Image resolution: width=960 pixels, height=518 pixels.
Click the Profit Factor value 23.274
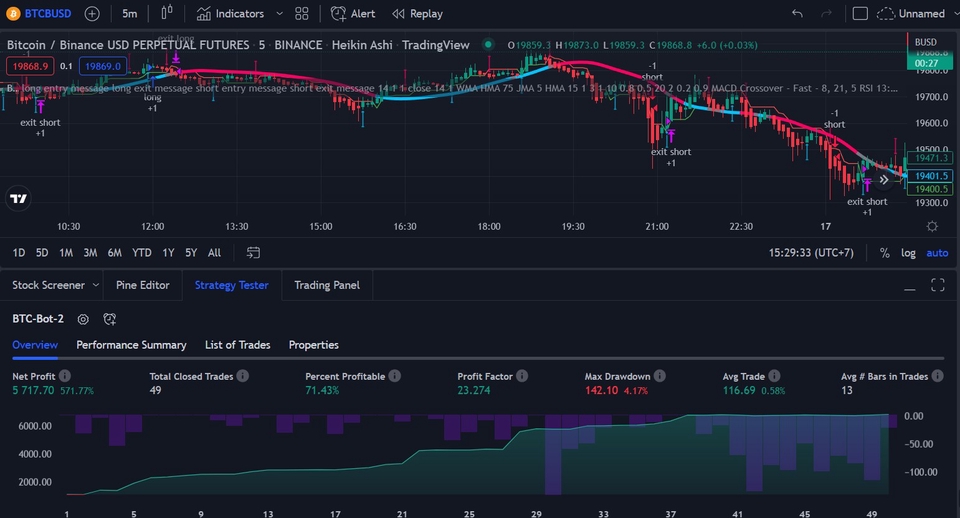pos(474,391)
